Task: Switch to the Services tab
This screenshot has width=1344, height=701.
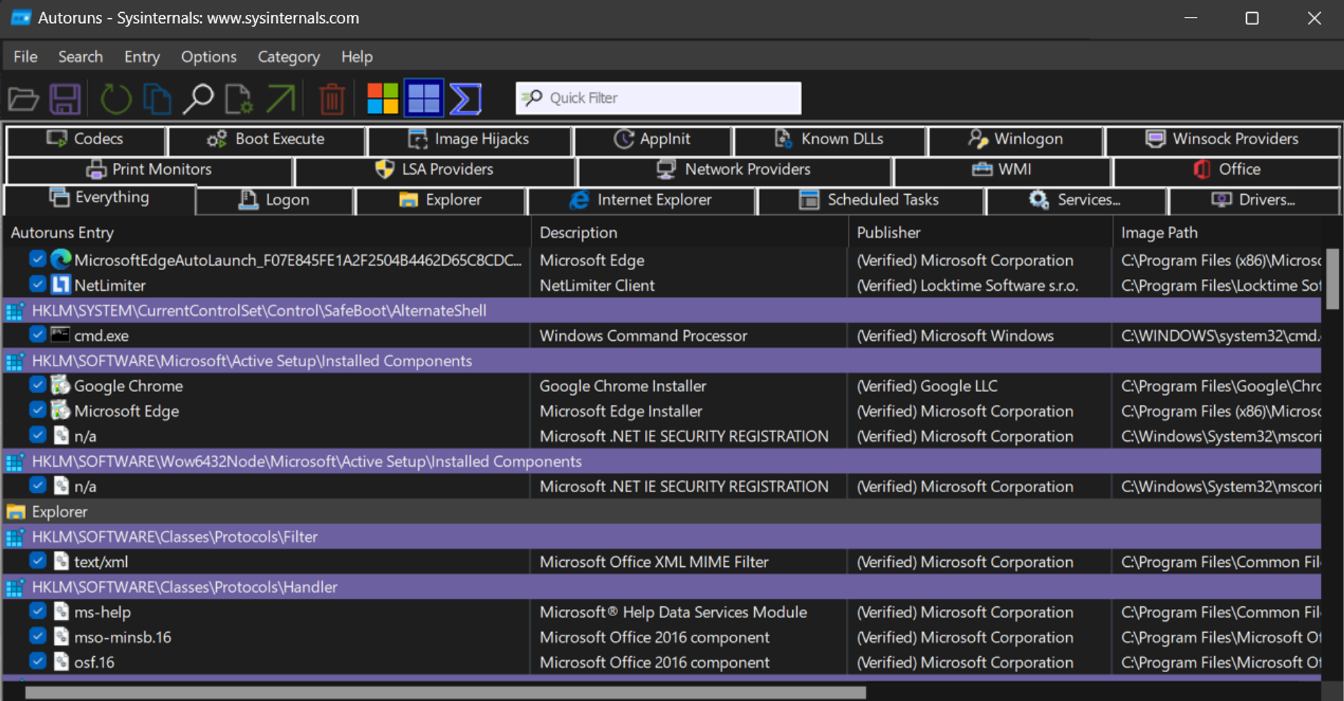Action: point(1076,200)
